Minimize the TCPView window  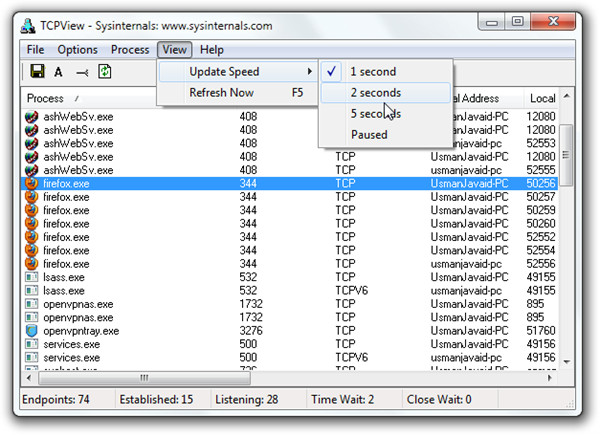[491, 22]
